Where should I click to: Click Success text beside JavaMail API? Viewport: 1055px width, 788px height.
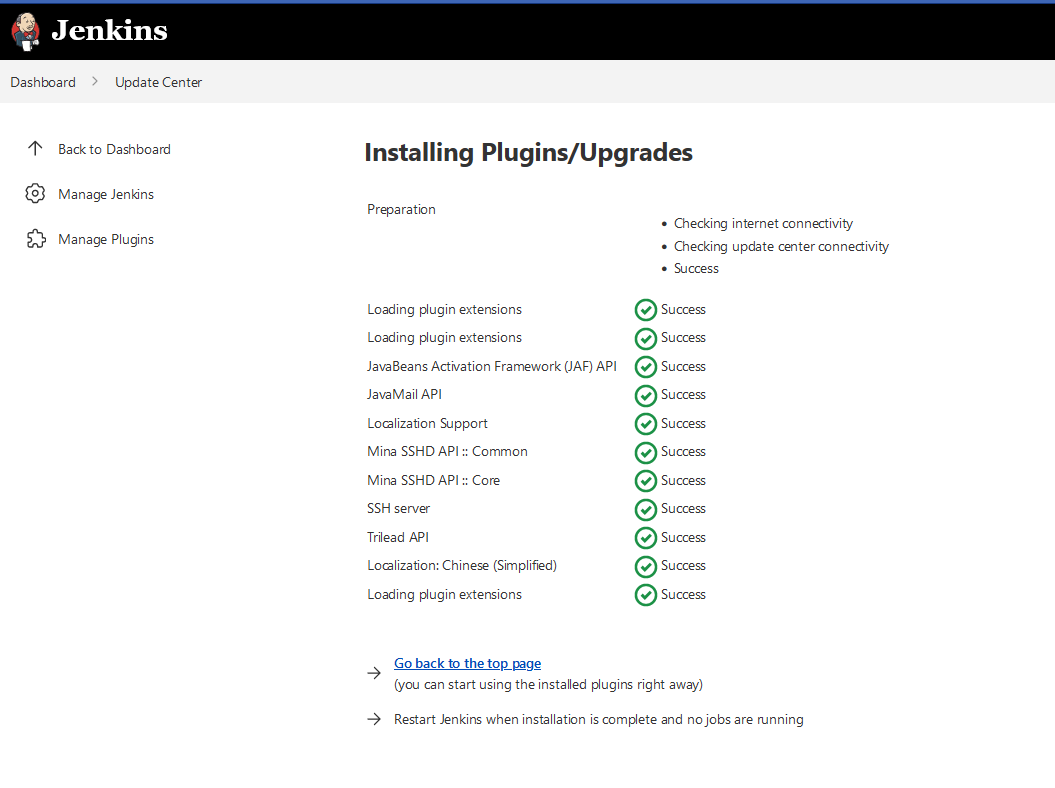[x=683, y=394]
